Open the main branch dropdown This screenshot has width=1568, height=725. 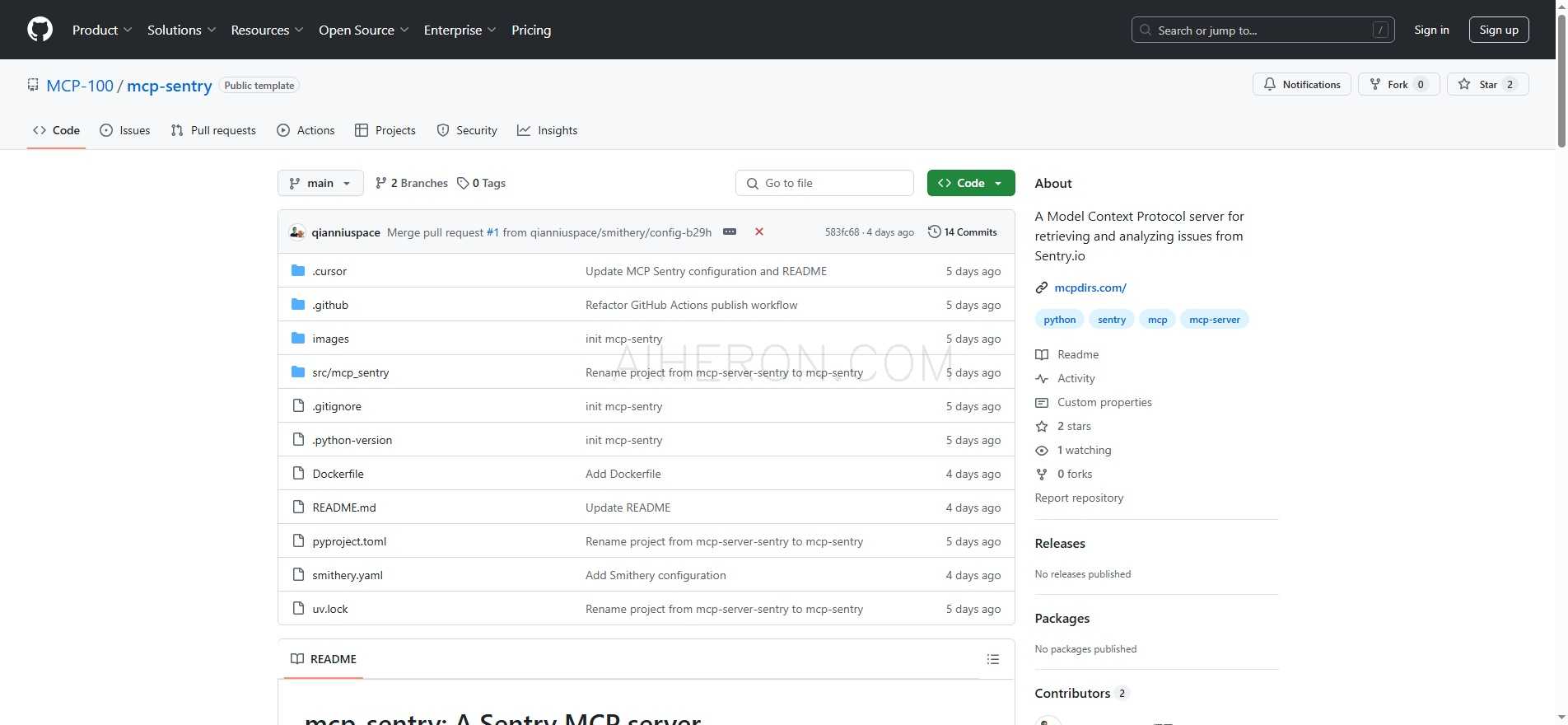320,183
